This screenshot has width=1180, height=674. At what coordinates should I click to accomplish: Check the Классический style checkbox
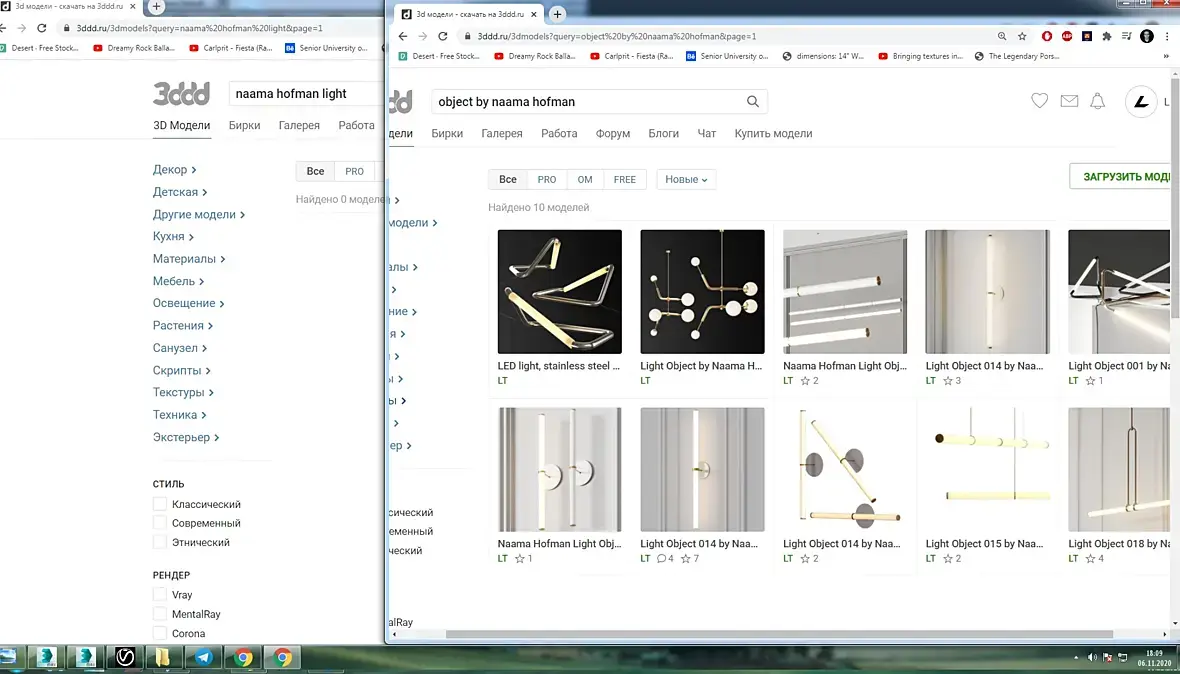click(160, 504)
